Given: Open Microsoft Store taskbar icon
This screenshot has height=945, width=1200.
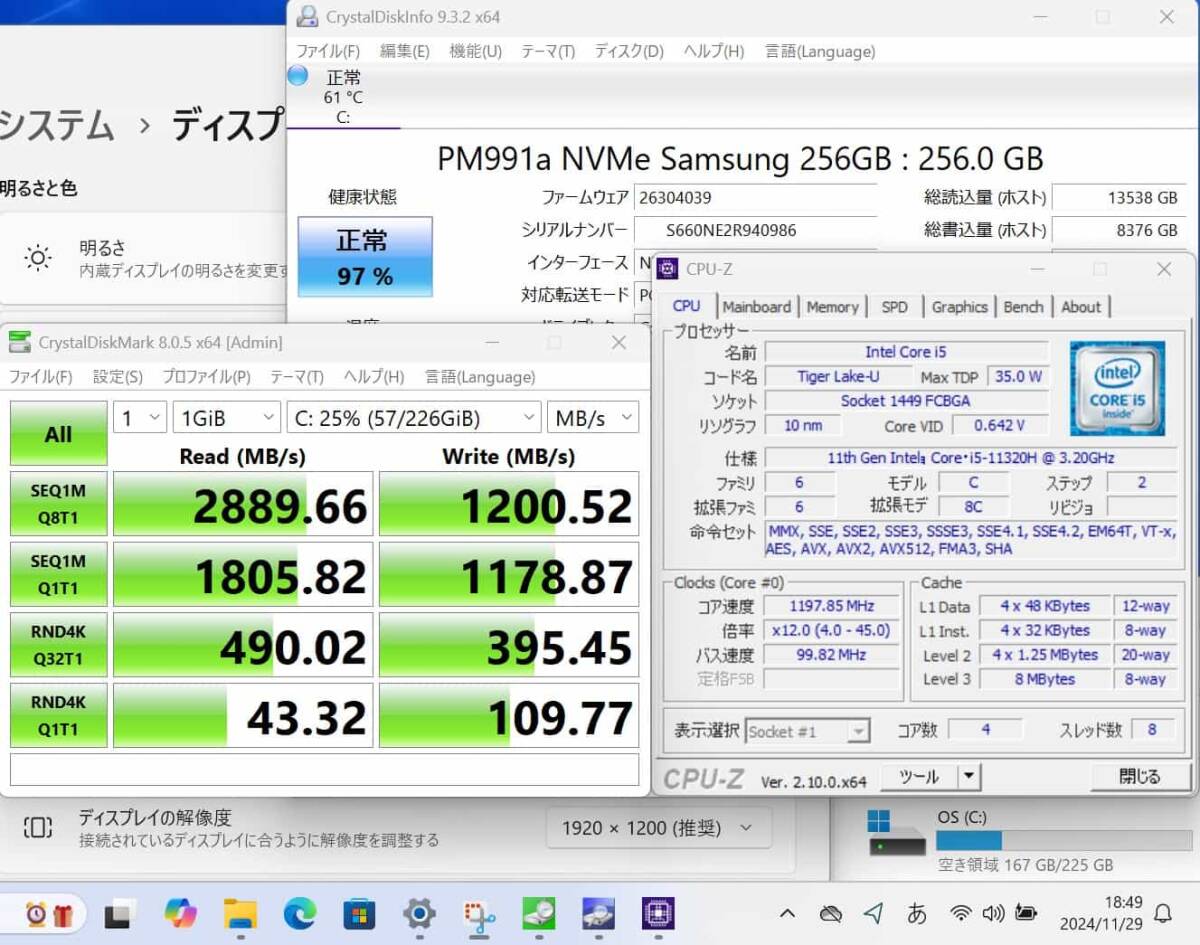Looking at the screenshot, I should click(359, 913).
